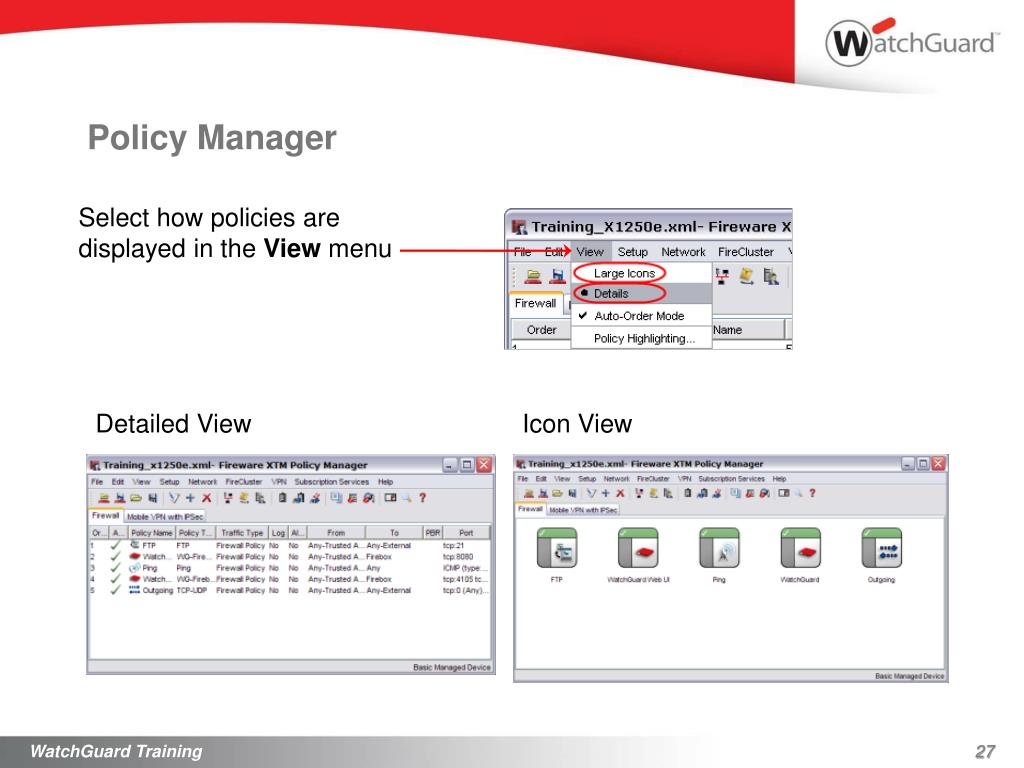This screenshot has width=1024, height=768.
Task: Click the From column header in Detailed View
Action: (x=336, y=533)
